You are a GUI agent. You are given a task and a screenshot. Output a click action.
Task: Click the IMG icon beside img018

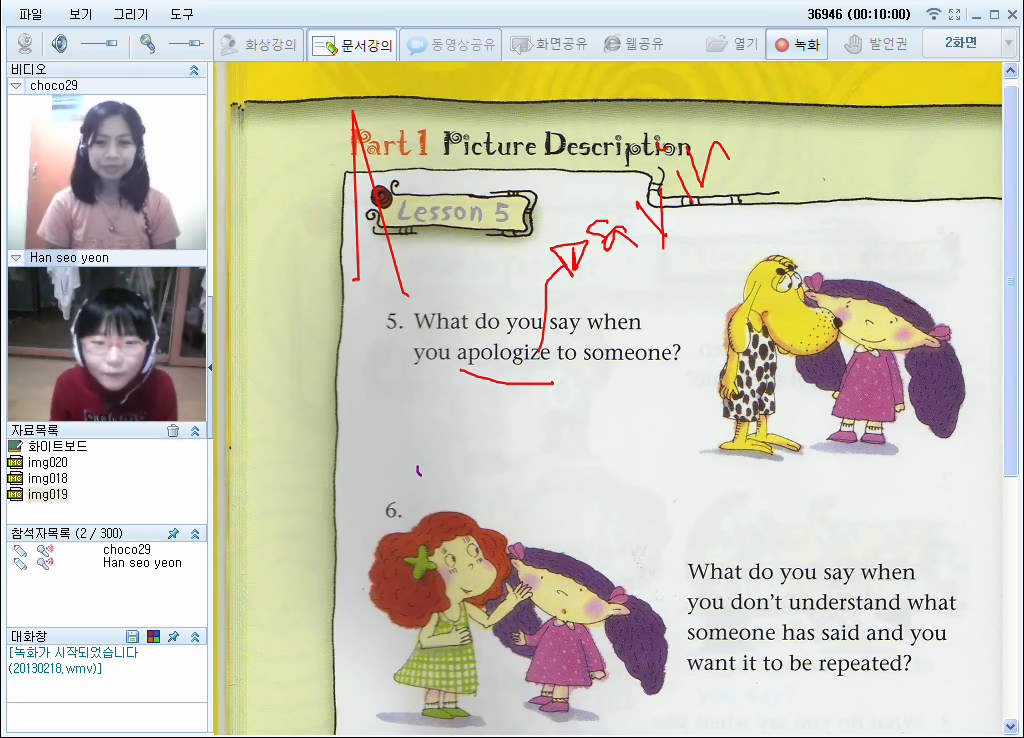pos(15,479)
